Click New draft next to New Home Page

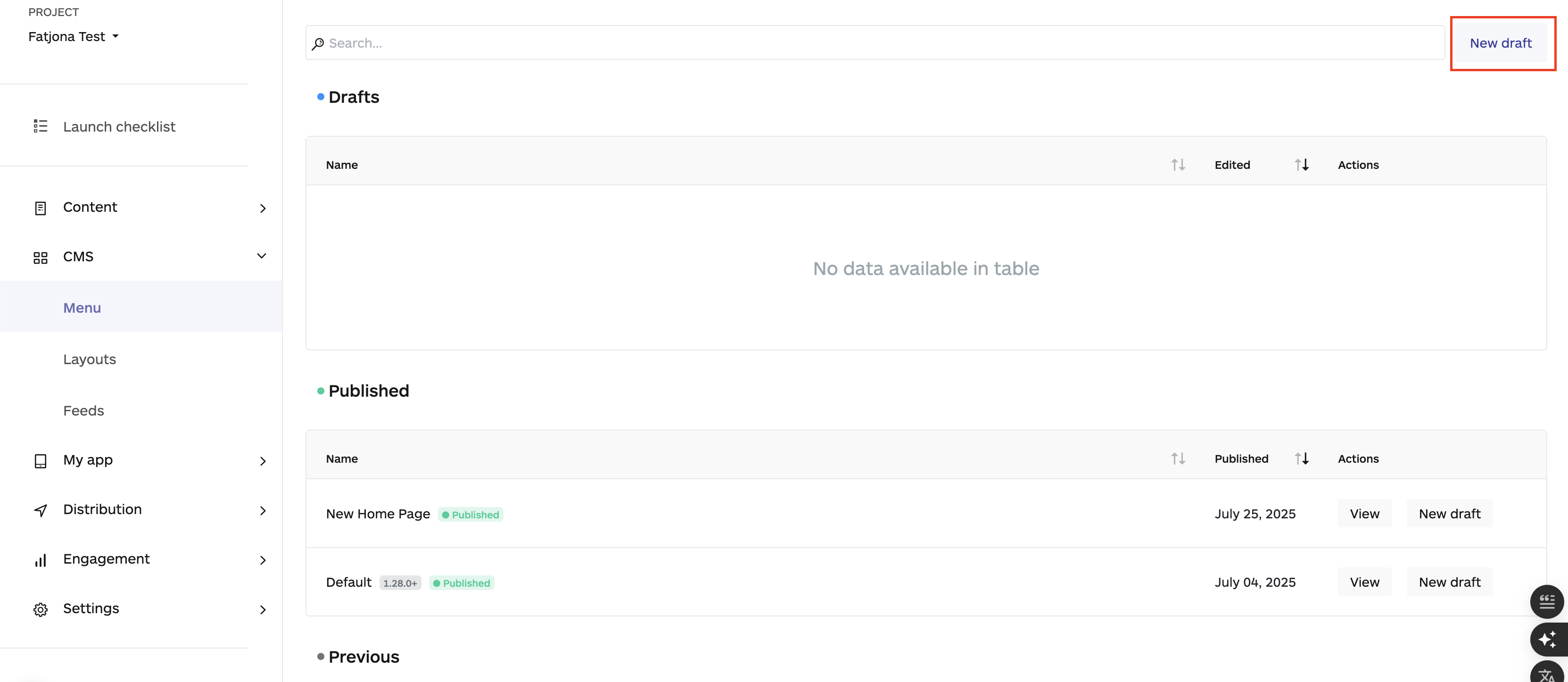tap(1449, 513)
